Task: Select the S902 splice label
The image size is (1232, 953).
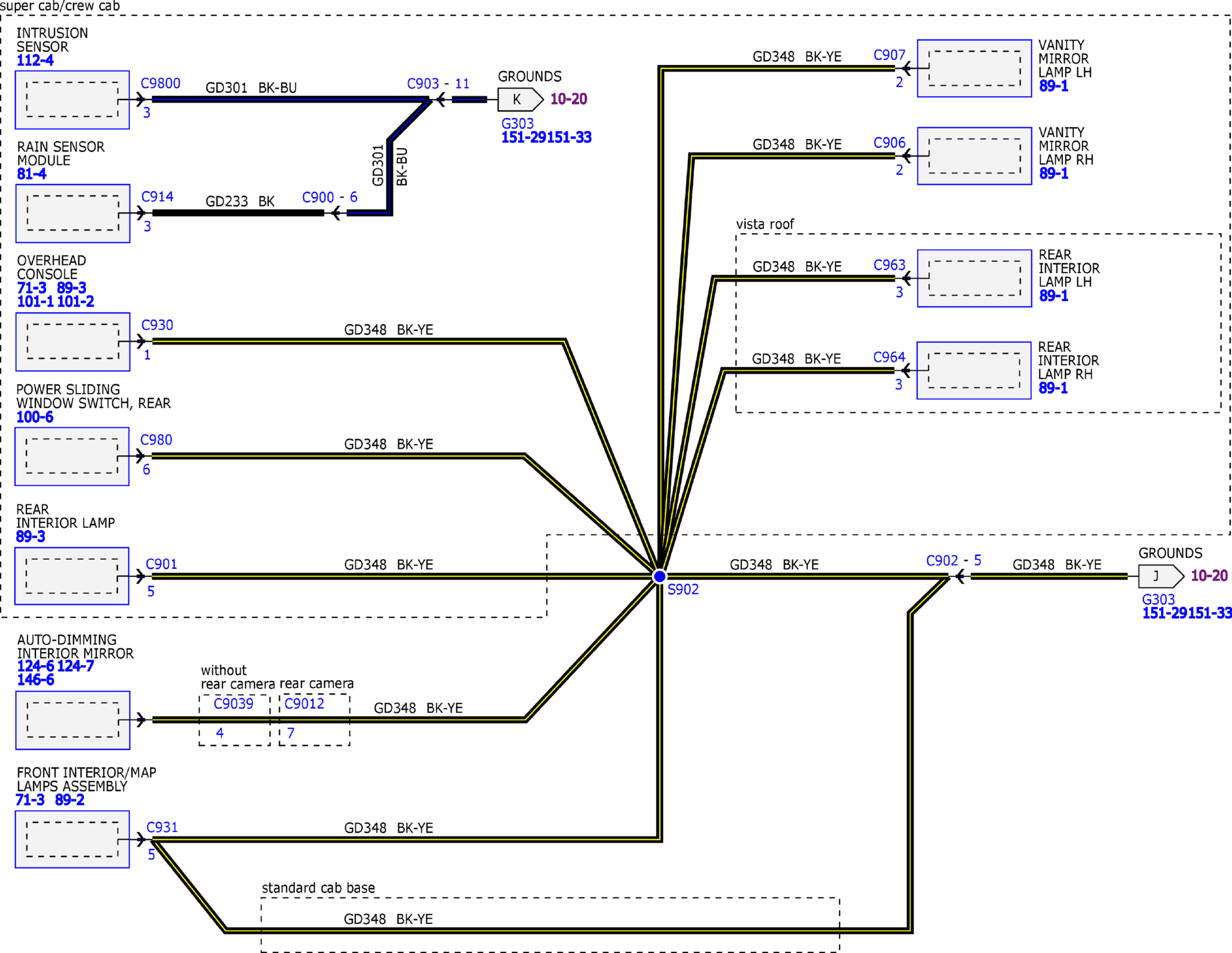Action: 683,590
